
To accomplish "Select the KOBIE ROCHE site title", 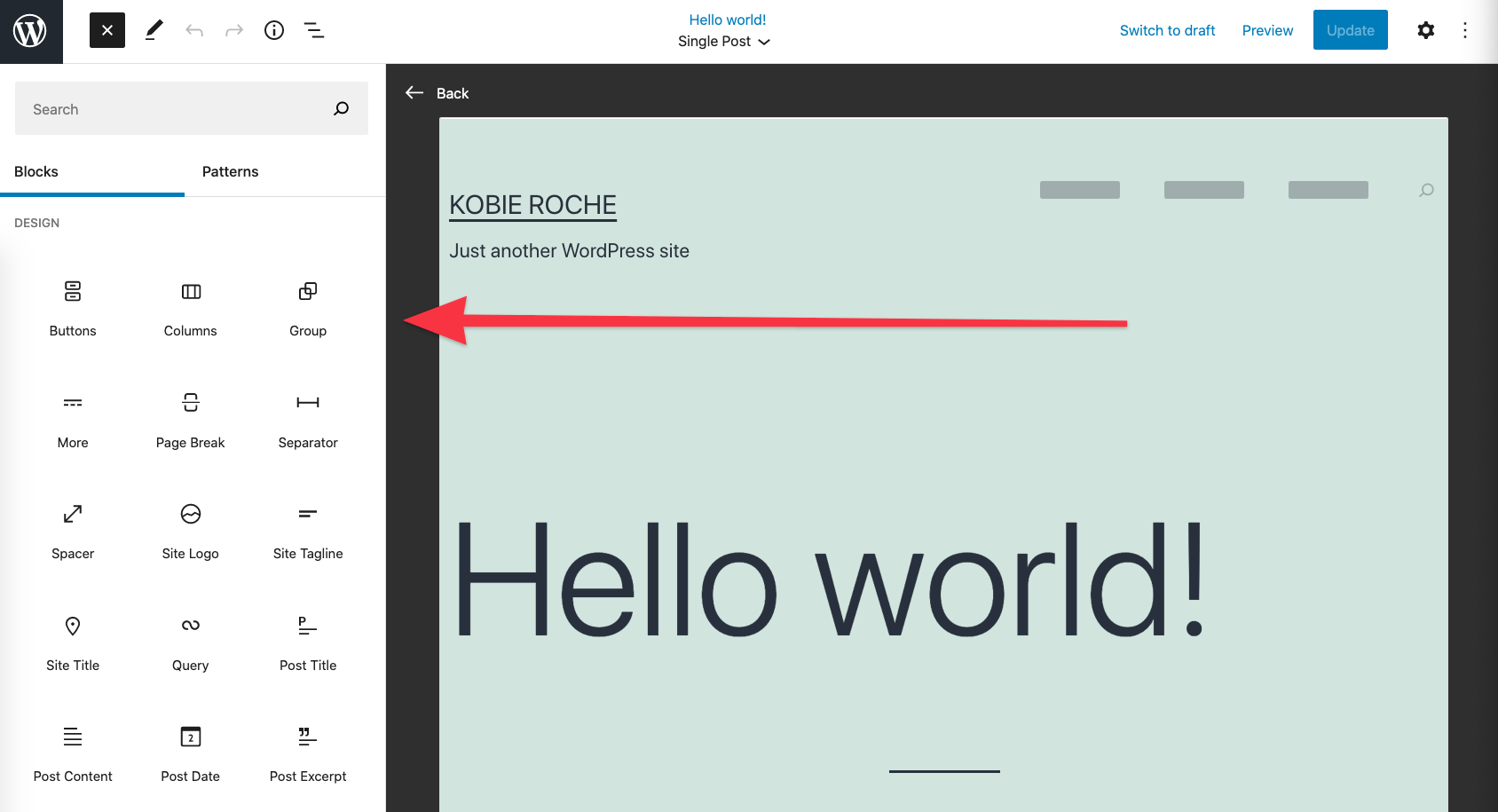I will [532, 205].
